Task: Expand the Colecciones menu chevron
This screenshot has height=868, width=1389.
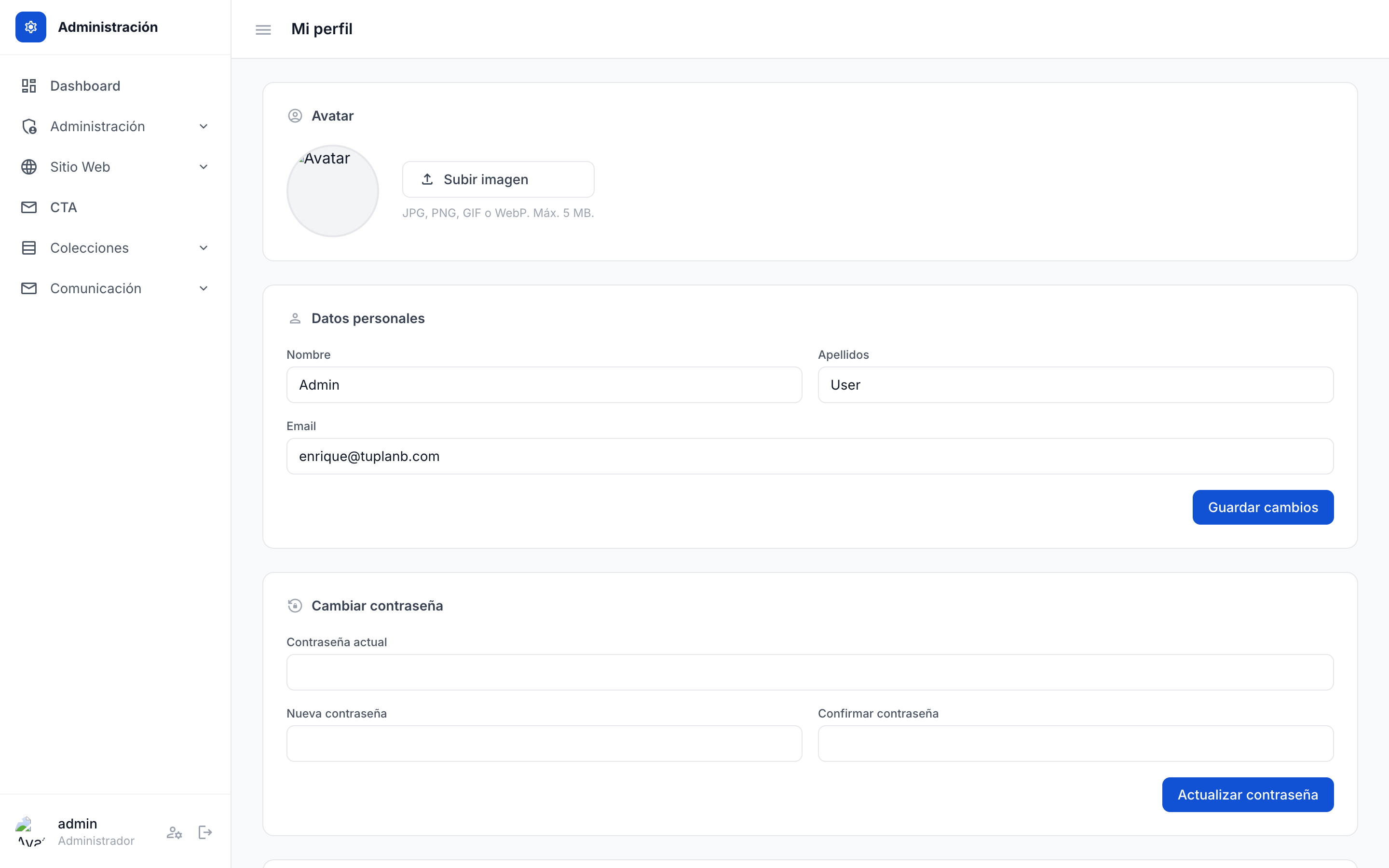Action: pos(203,248)
